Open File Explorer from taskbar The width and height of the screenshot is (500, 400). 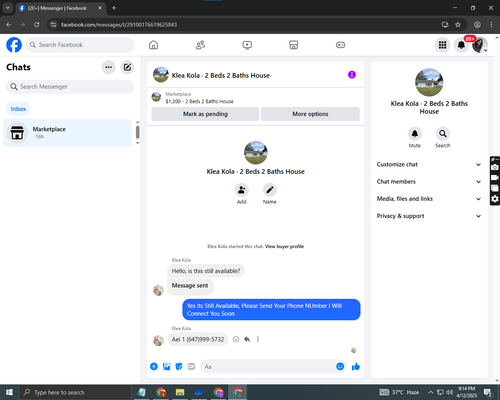click(x=180, y=392)
